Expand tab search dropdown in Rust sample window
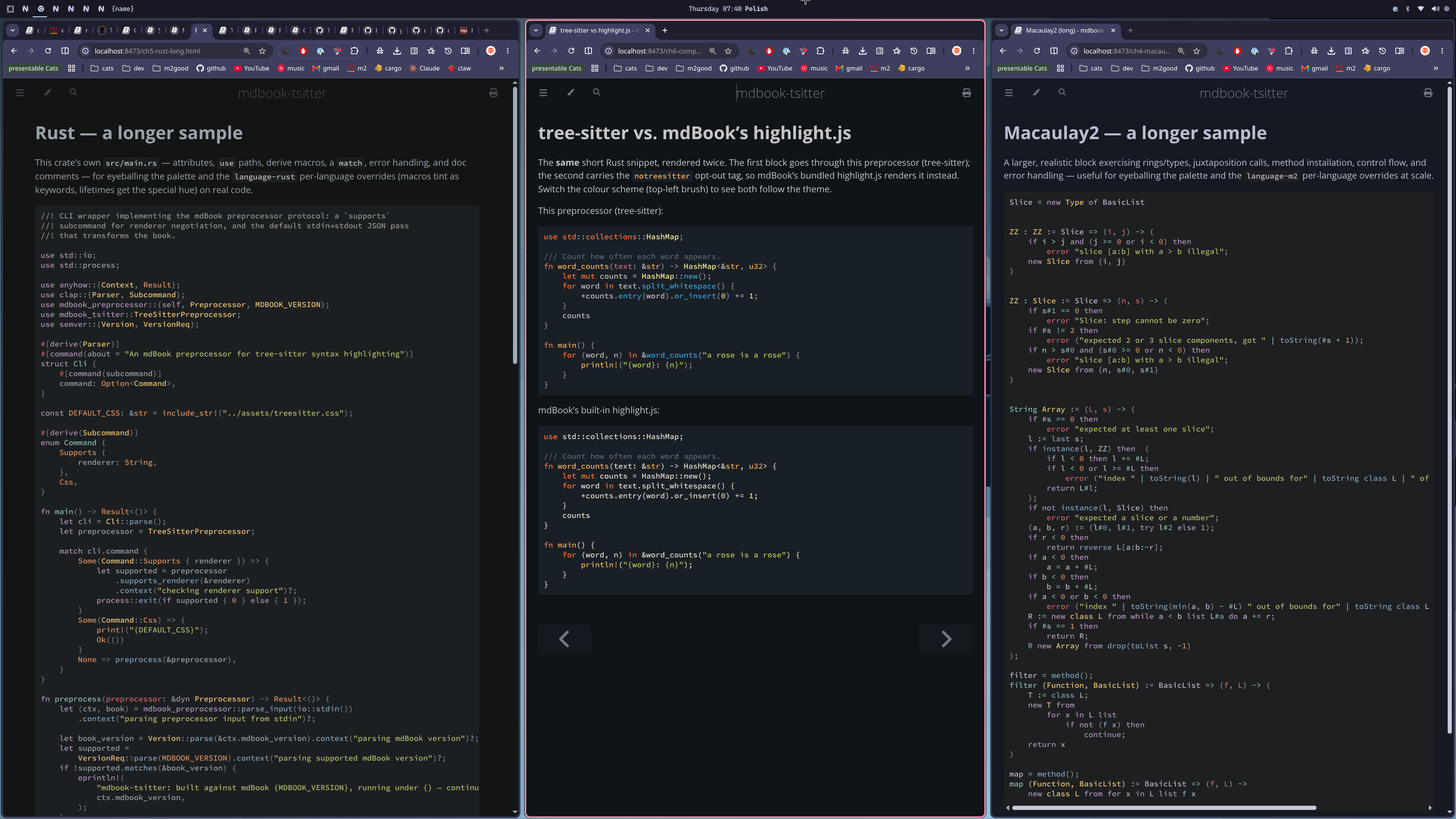Screen dimensions: 1456x819 pos(13,30)
